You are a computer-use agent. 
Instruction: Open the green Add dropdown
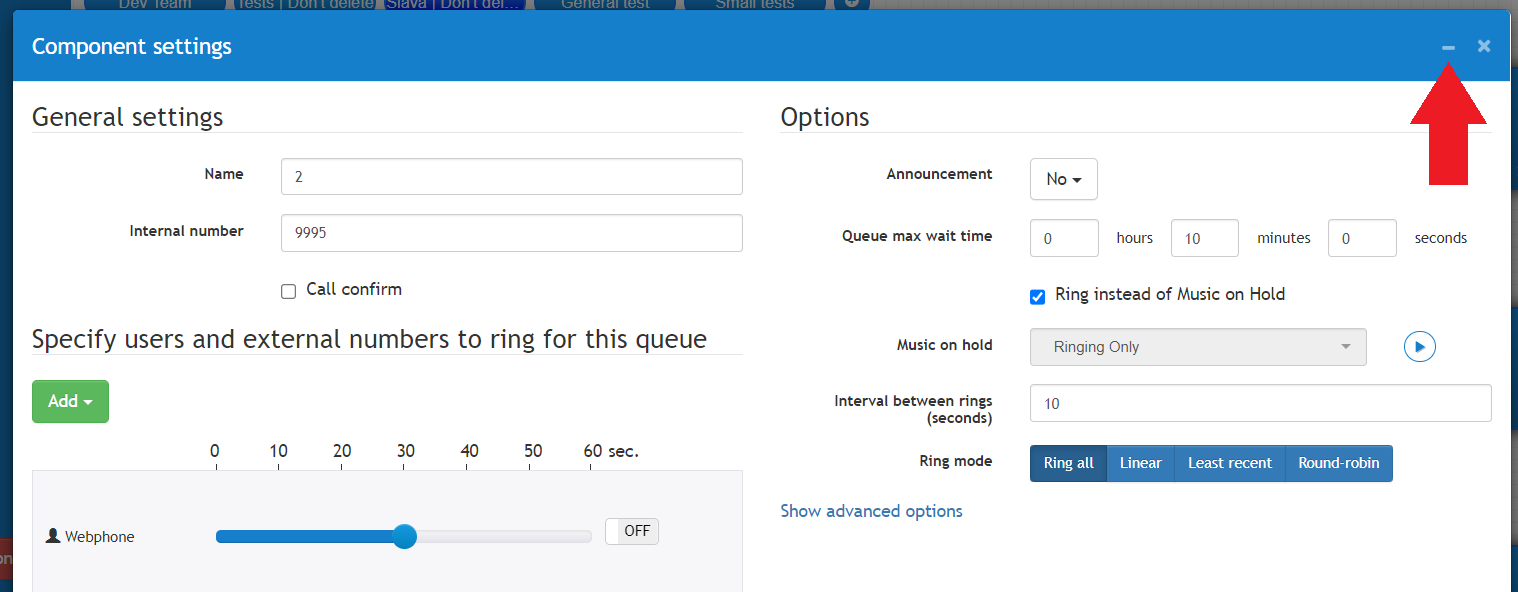(70, 401)
